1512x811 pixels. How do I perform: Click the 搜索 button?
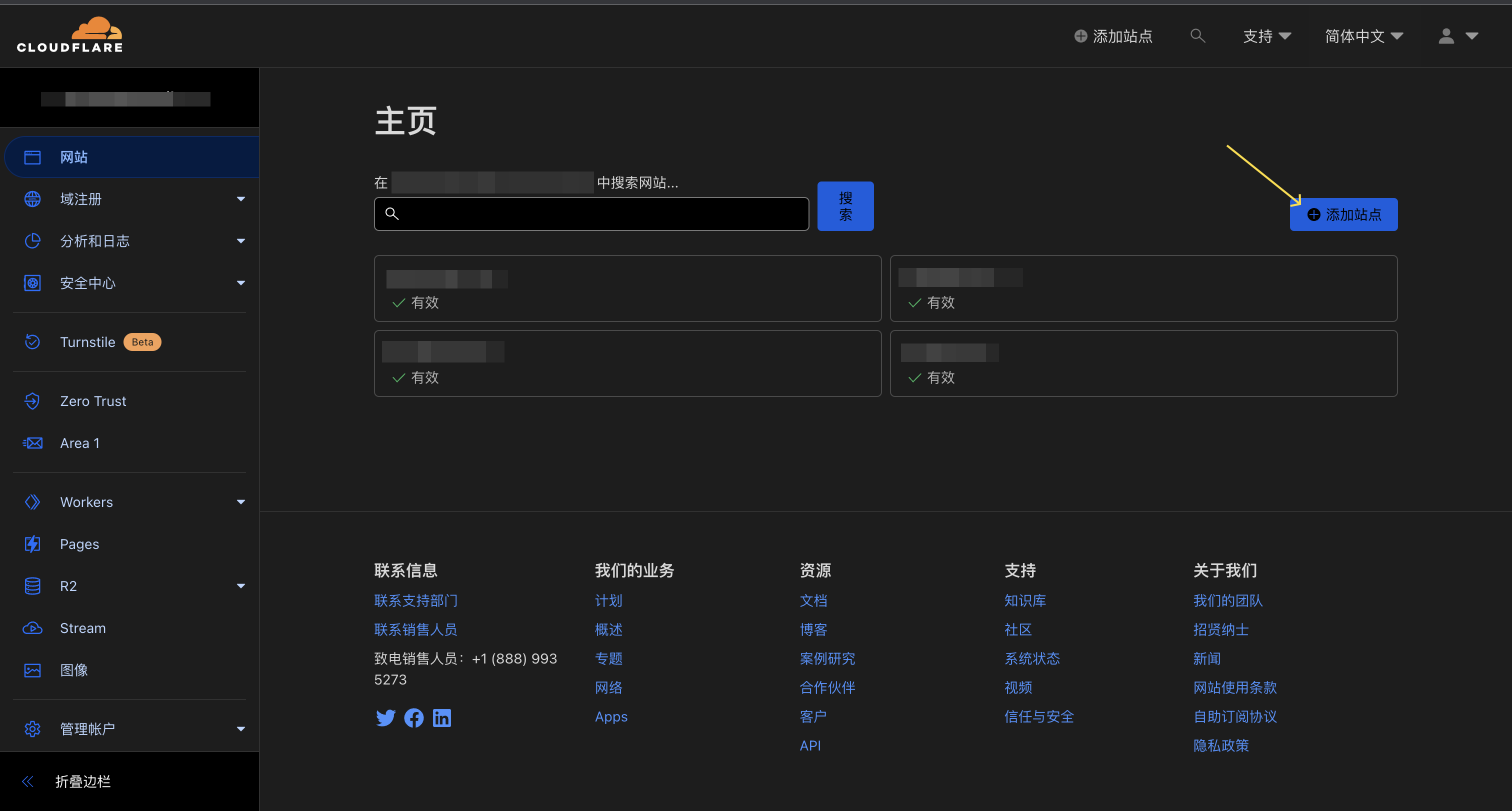tap(845, 206)
